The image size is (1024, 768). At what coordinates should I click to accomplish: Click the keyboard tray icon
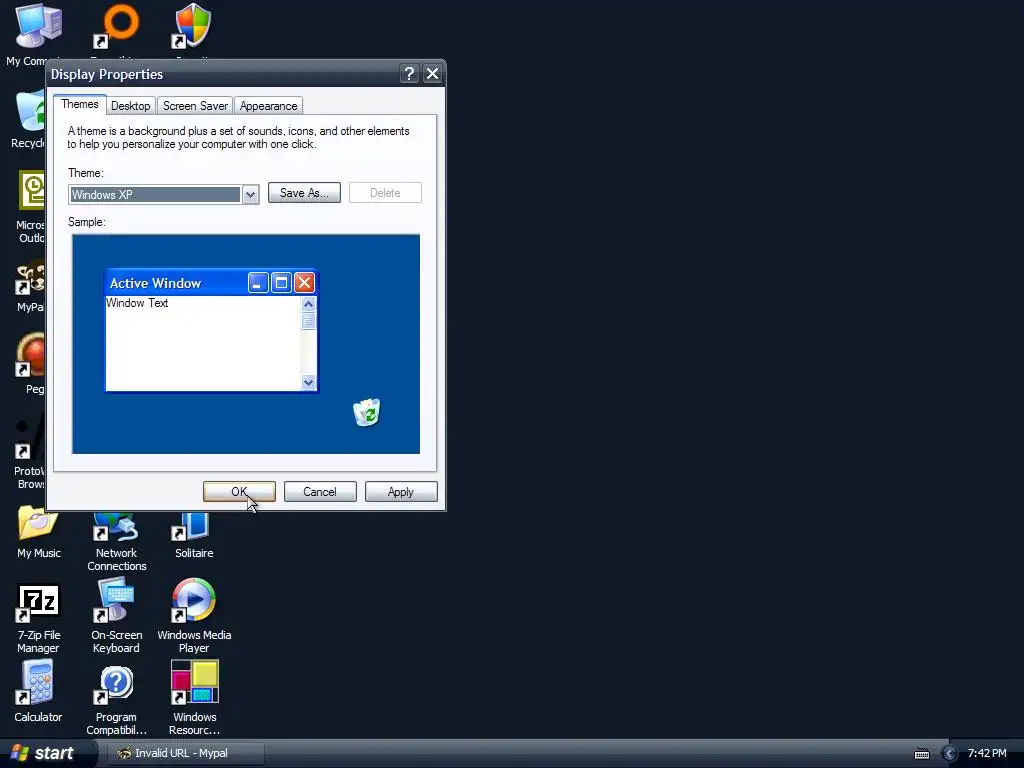click(x=921, y=754)
